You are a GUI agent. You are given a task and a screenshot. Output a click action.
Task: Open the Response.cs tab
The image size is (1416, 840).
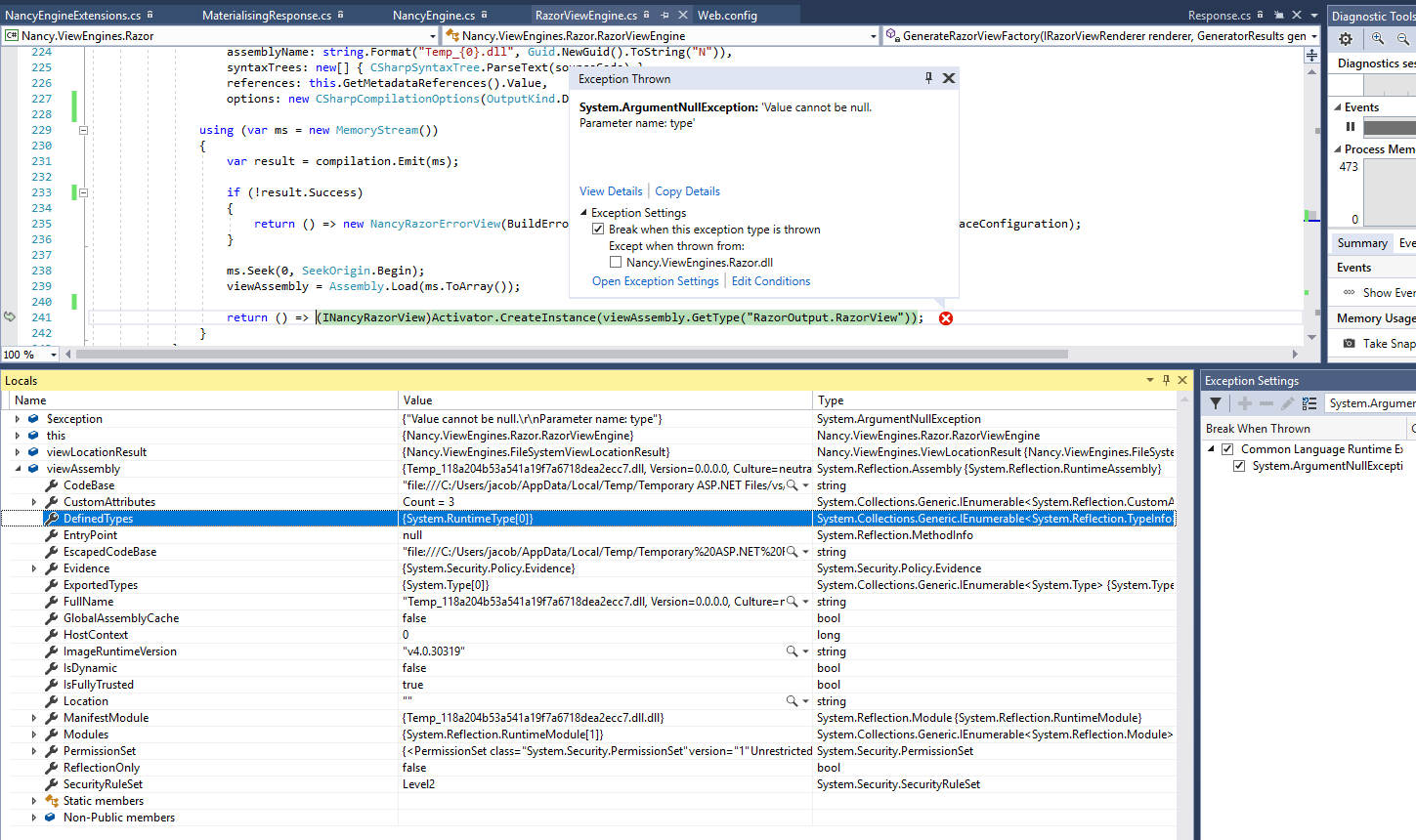click(x=1219, y=16)
